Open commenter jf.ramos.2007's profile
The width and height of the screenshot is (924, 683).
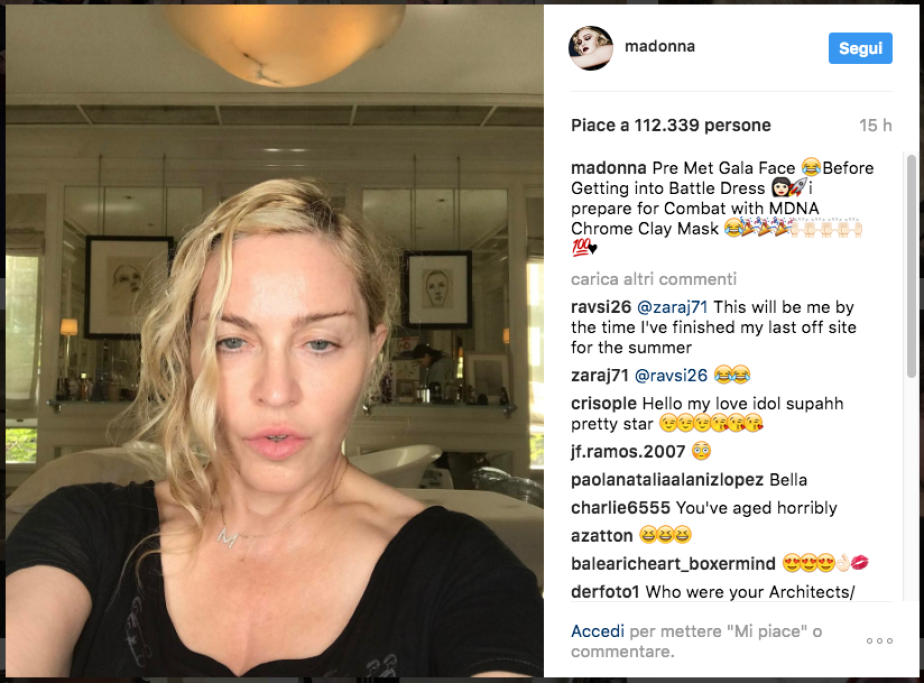tap(628, 451)
